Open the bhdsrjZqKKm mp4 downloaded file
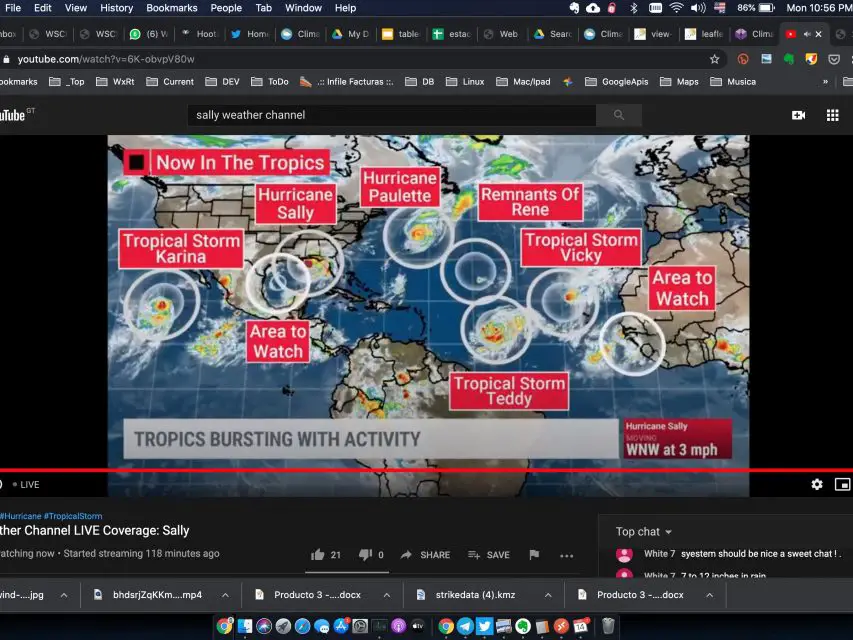 157,595
